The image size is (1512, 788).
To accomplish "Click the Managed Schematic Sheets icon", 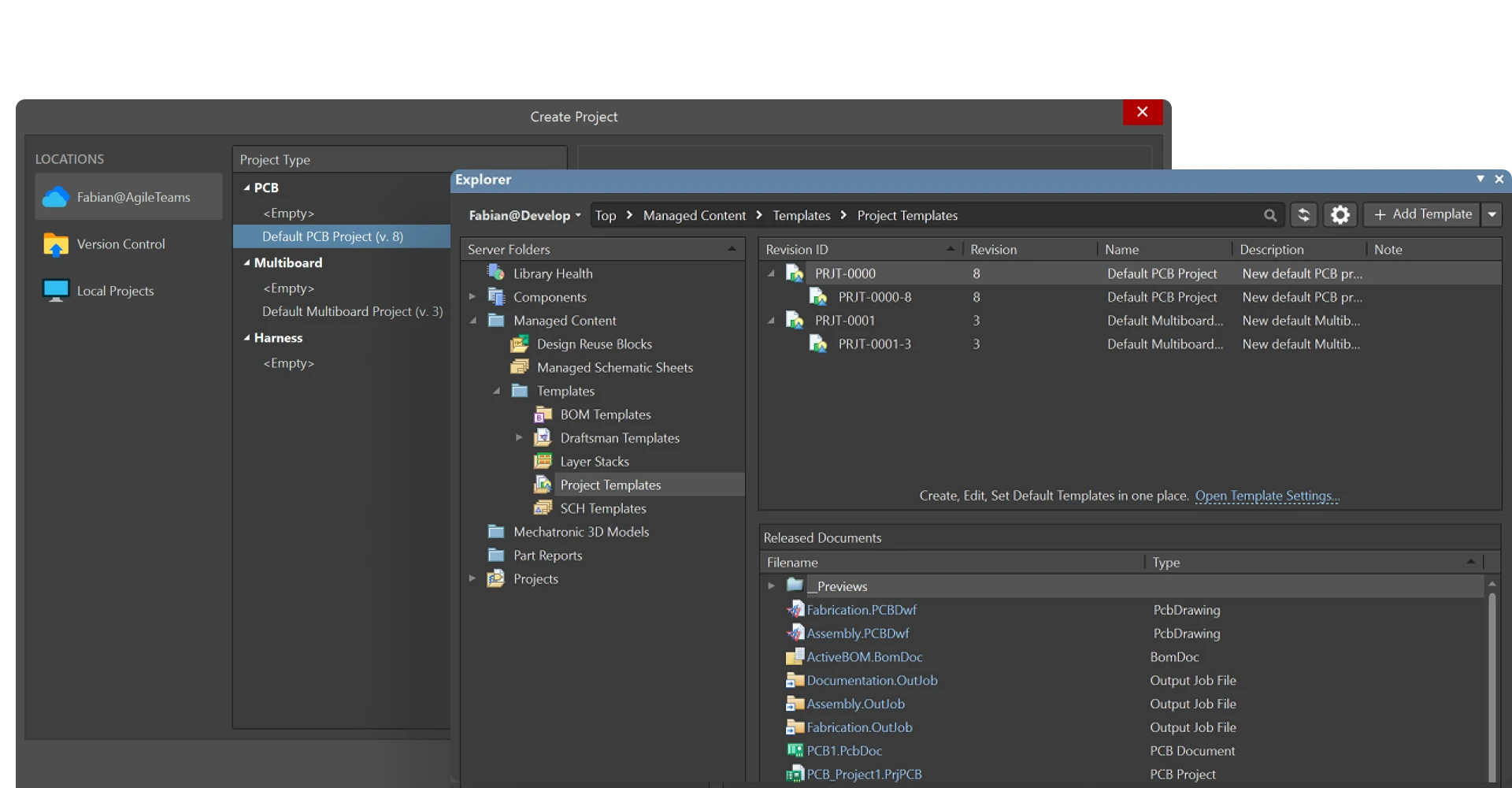I will [x=520, y=367].
